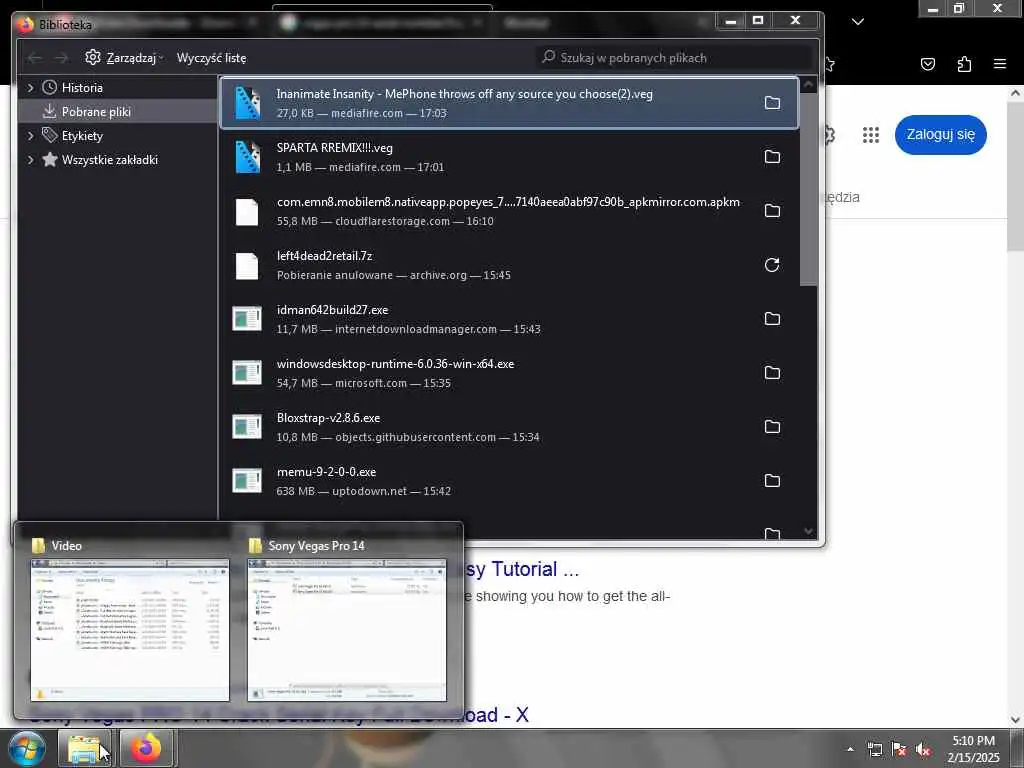Open Firefox Pocket save icon
Viewport: 1024px width, 768px height.
point(928,64)
